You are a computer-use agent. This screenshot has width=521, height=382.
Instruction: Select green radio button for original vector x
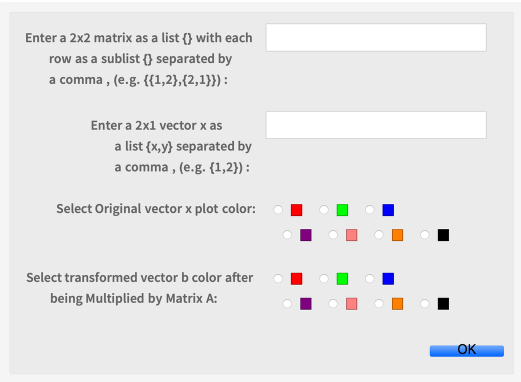(324, 210)
